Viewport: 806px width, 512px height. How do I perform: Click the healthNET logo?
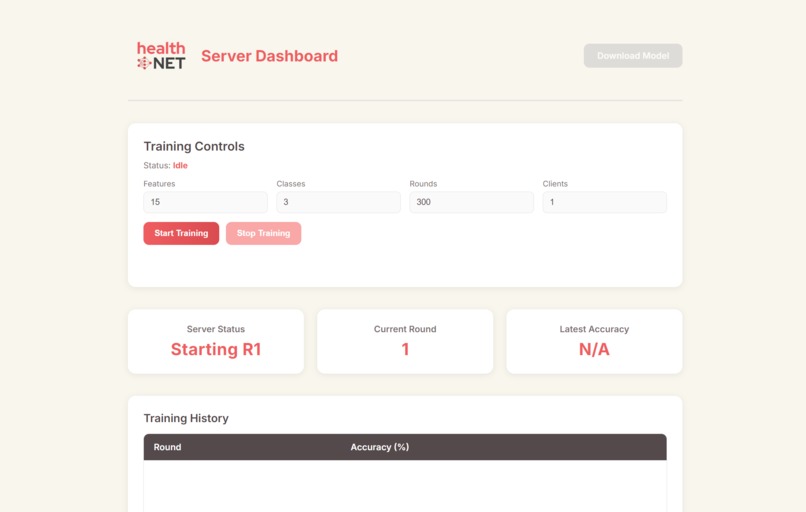pos(161,56)
